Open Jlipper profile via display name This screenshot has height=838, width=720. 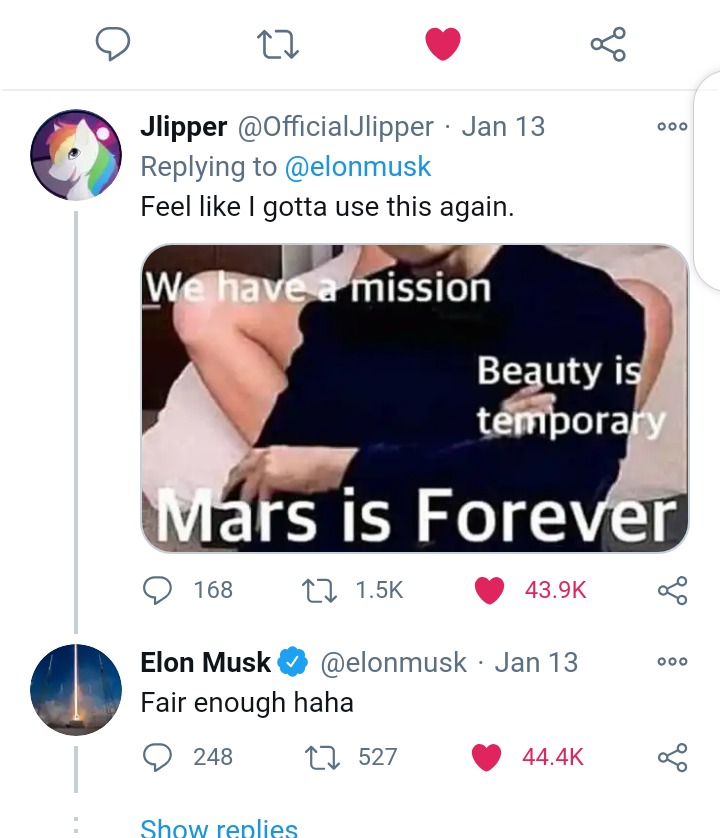point(183,127)
